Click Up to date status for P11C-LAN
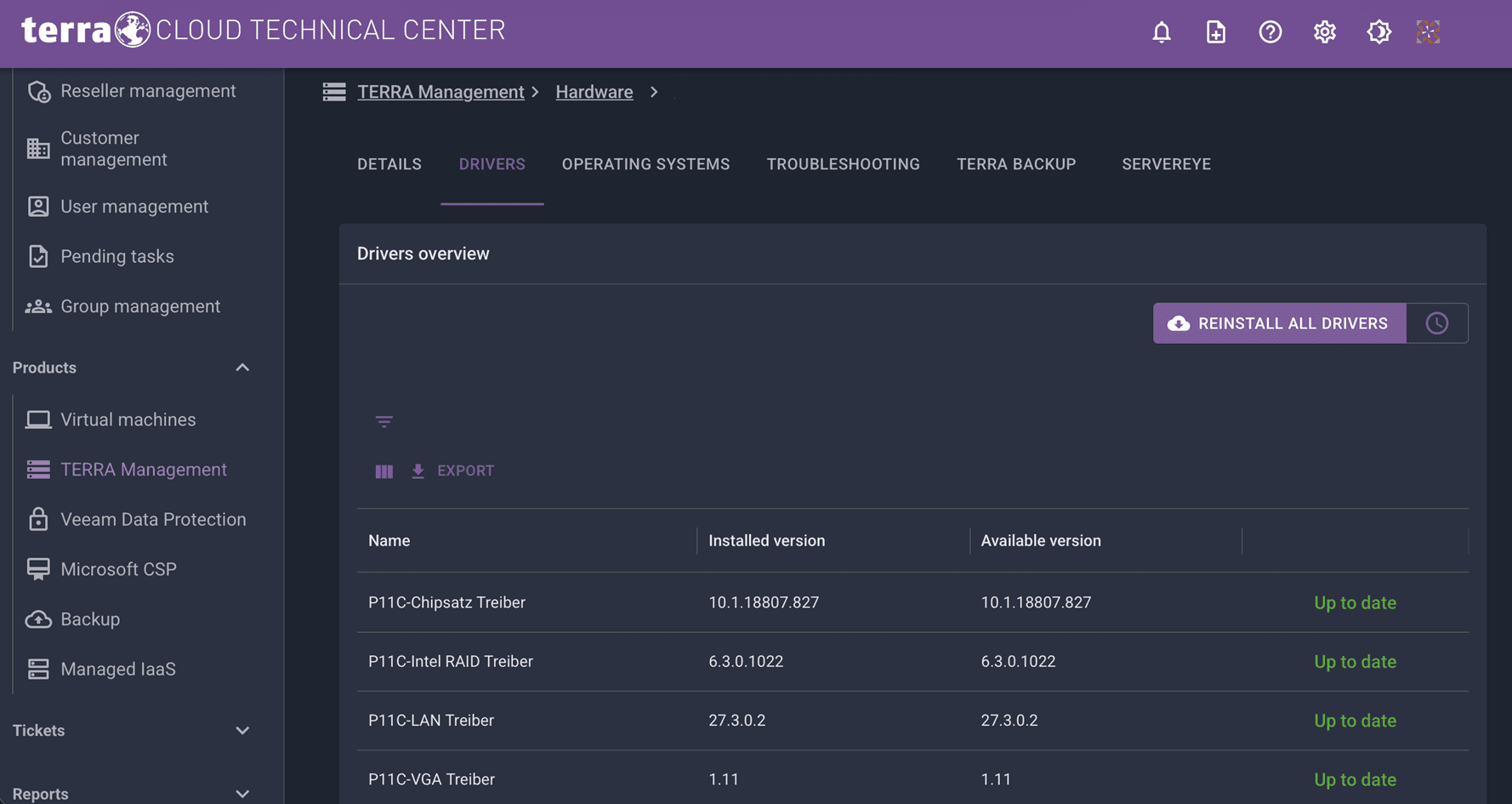Viewport: 1512px width, 804px height. [1356, 721]
